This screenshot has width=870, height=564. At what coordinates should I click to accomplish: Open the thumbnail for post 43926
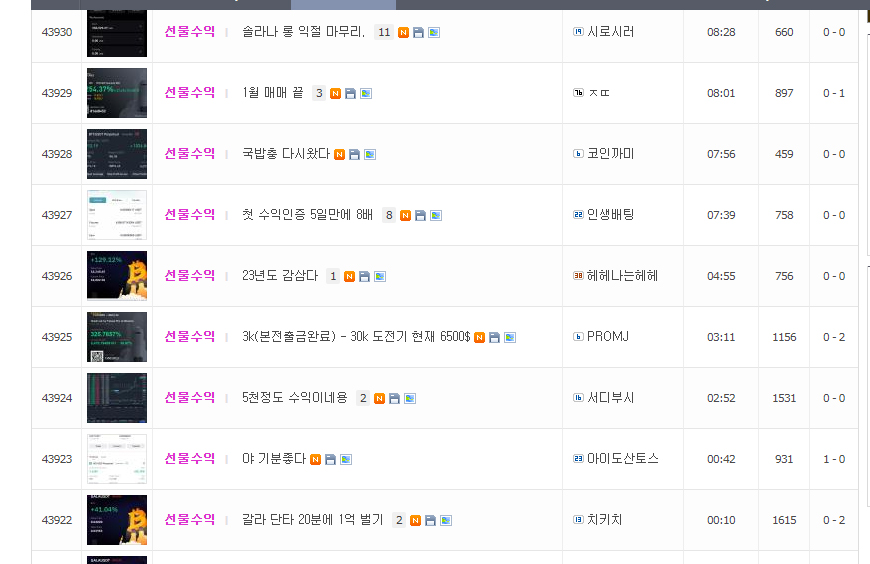pyautogui.click(x=117, y=276)
